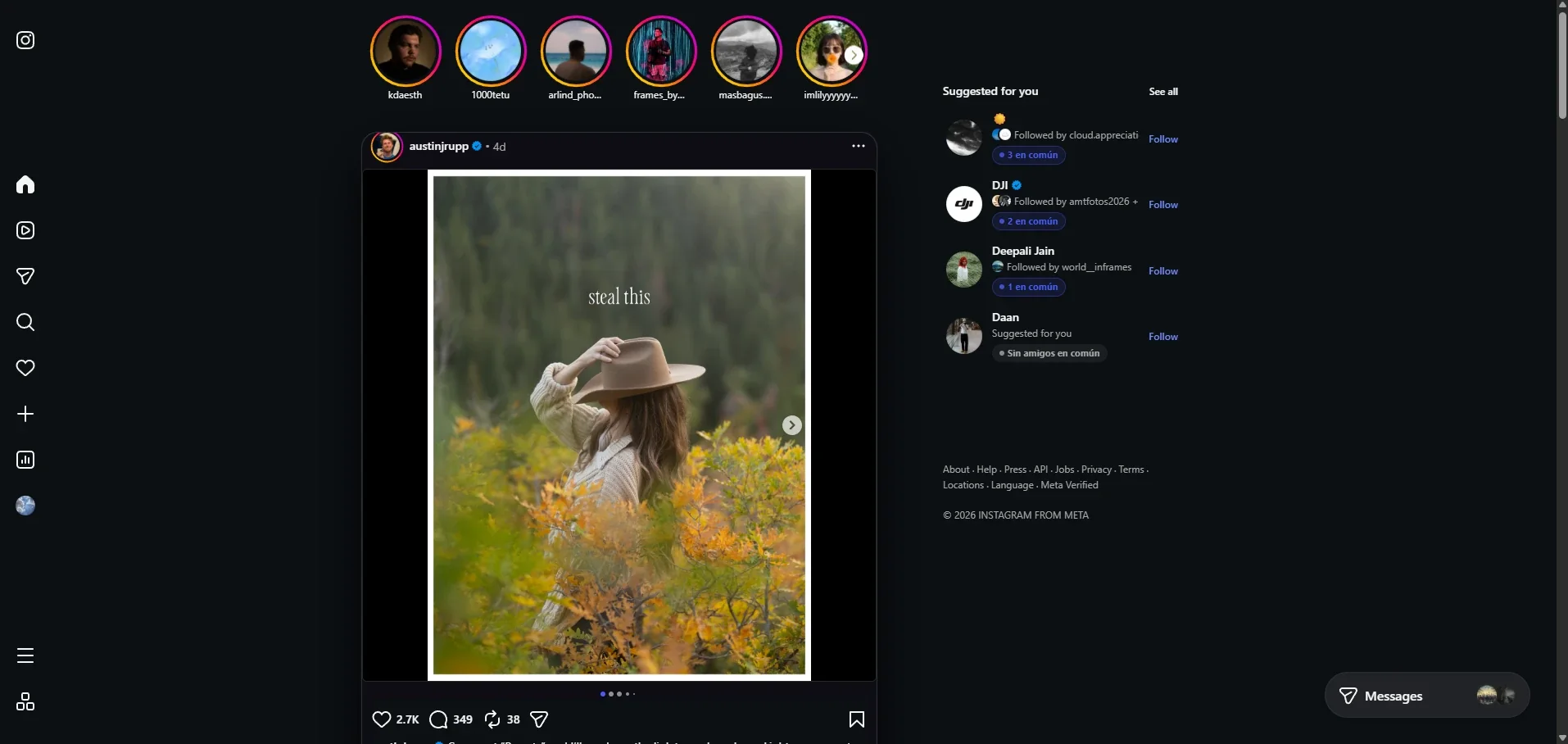The image size is (1568, 744).
Task: Open masbagus... story
Action: click(x=746, y=52)
